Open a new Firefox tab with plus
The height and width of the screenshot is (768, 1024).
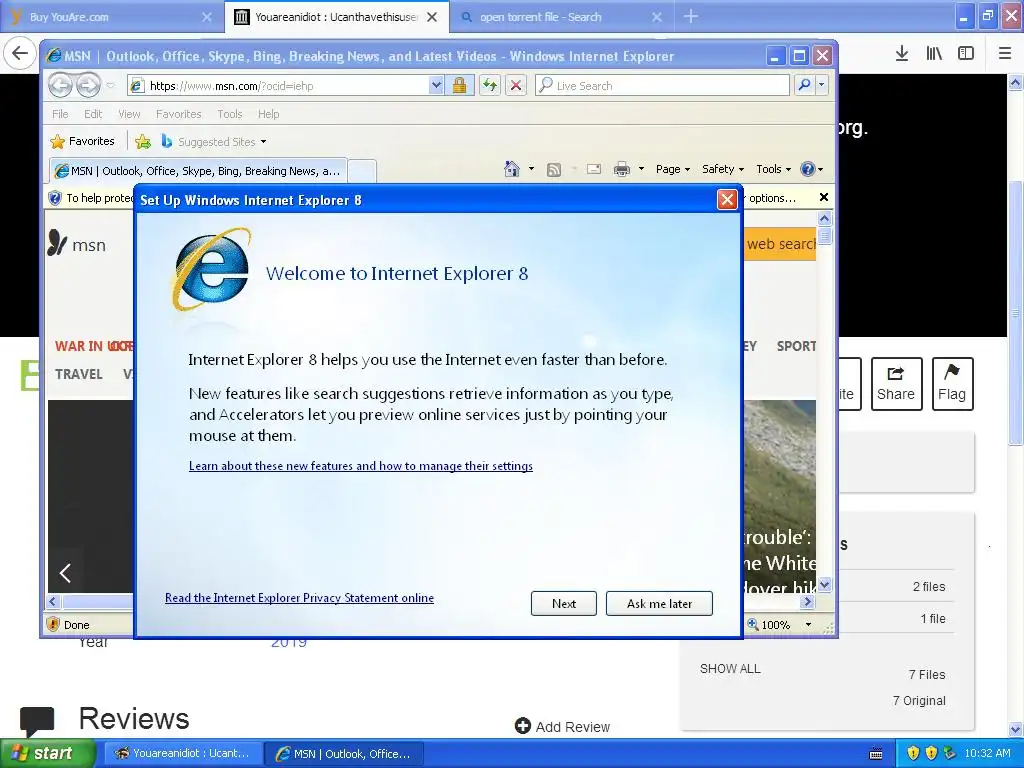click(691, 16)
